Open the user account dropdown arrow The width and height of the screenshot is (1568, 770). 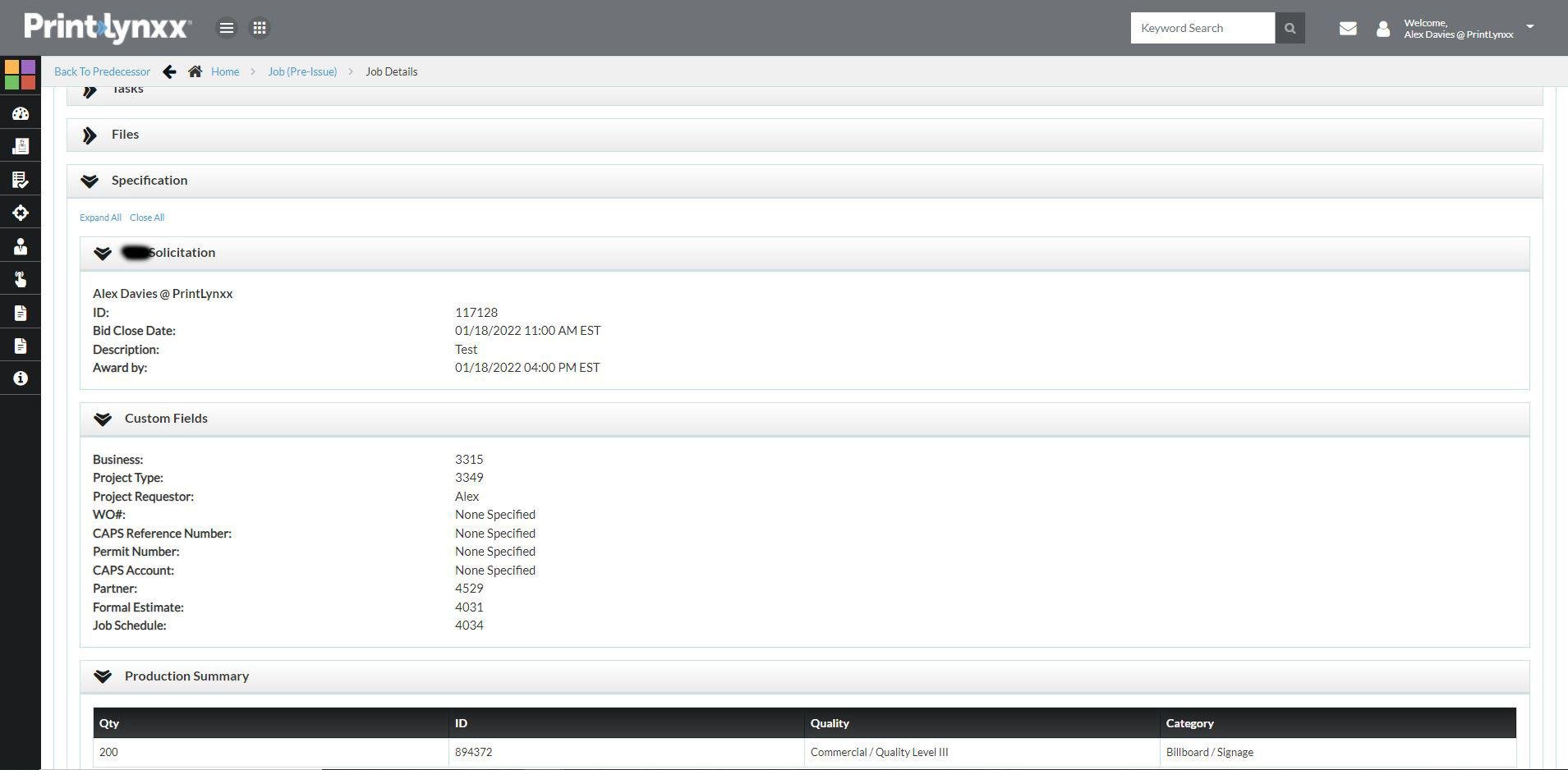pos(1530,26)
